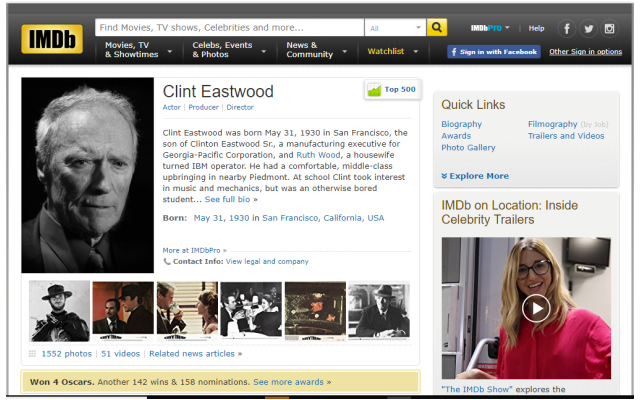Click the May 31 birth date link

point(209,218)
